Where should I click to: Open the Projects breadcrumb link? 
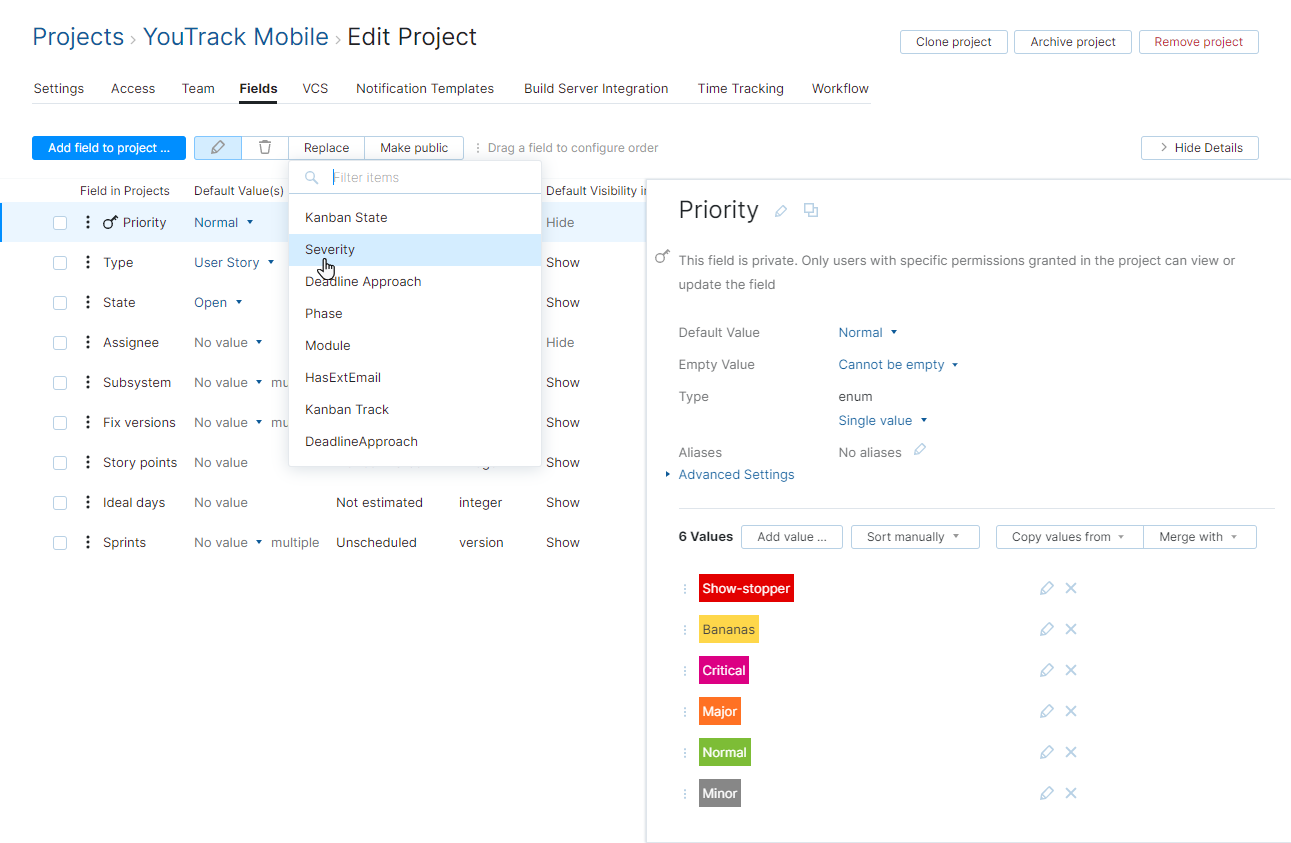78,36
